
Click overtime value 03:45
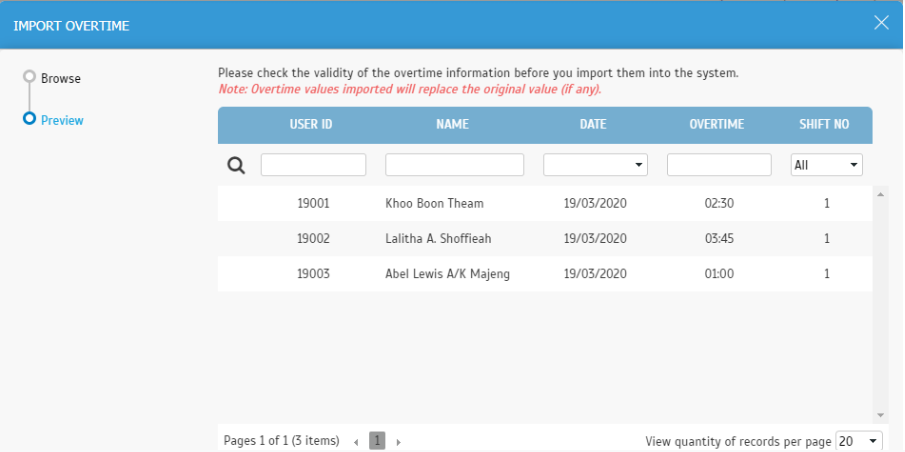click(x=719, y=238)
